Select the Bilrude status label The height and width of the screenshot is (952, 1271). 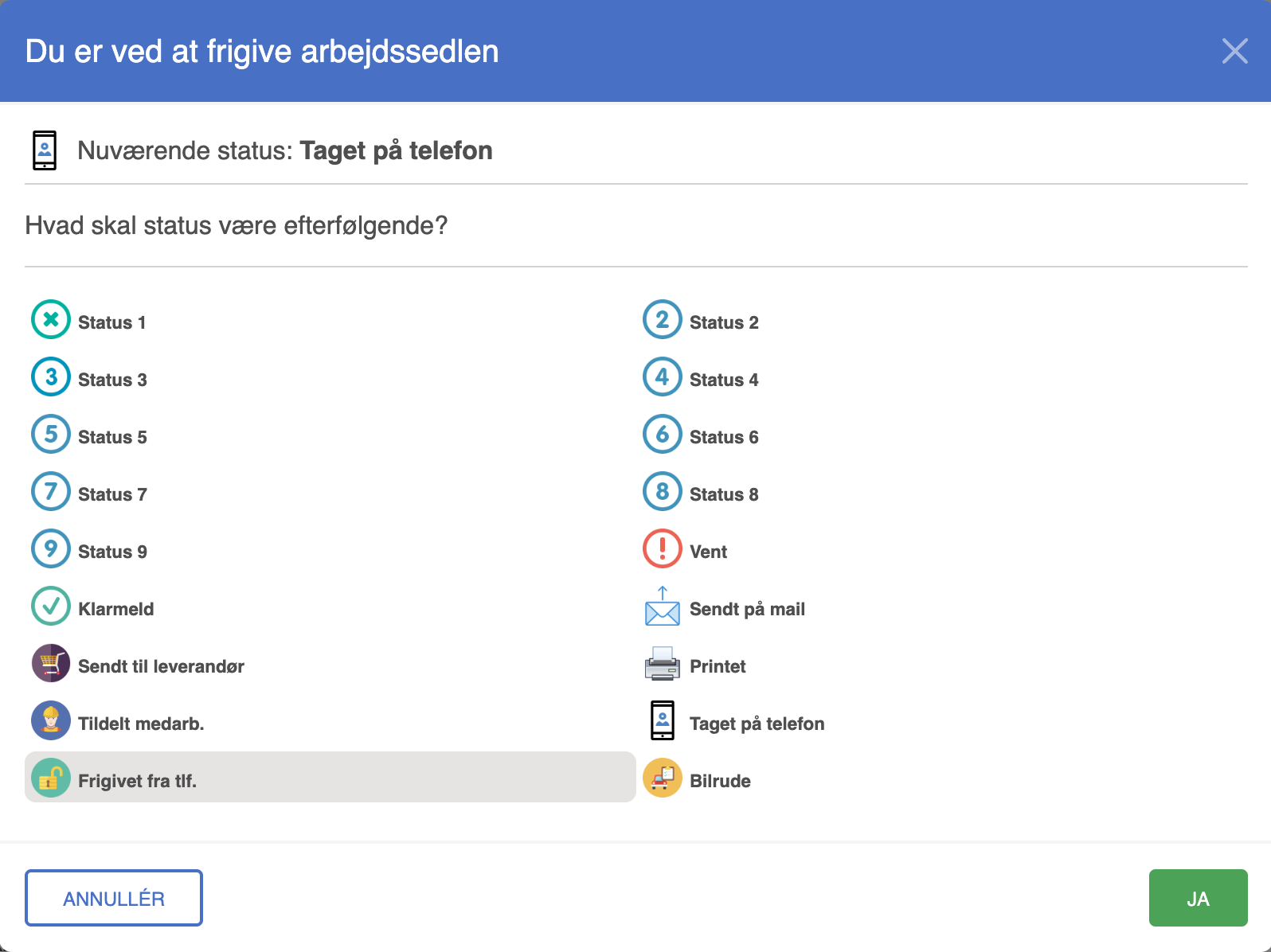coord(720,781)
